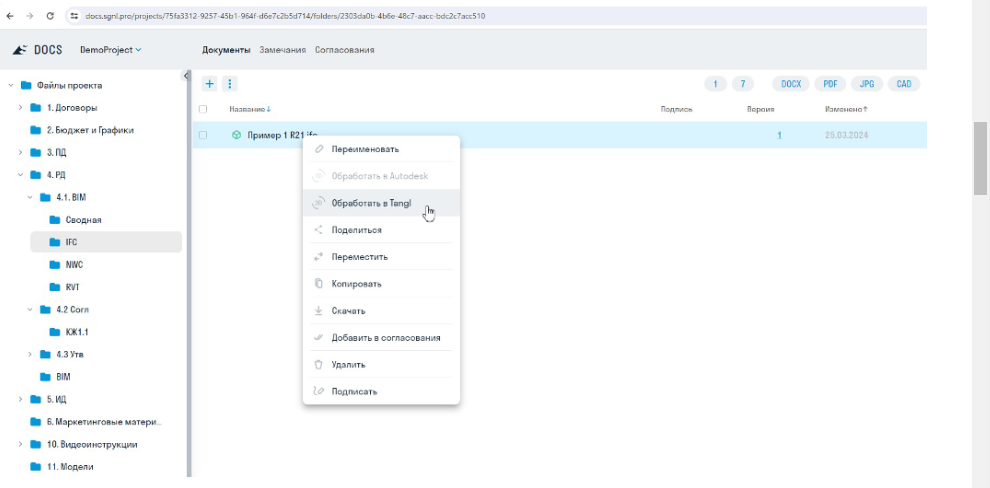This screenshot has height=488, width=990.
Task: Expand the 1. Договоры folder
Action: click(20, 107)
